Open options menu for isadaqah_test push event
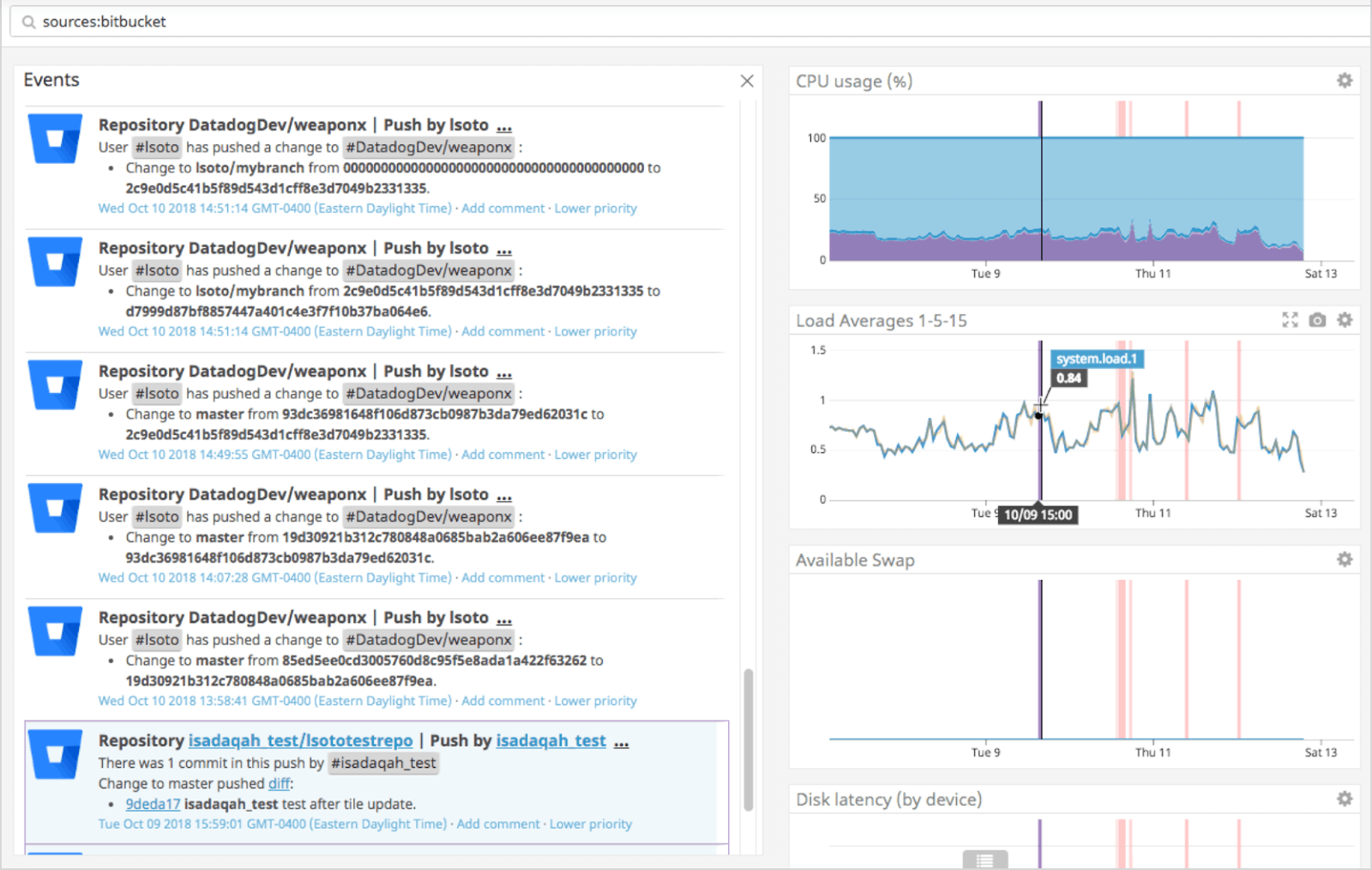1372x870 pixels. point(621,742)
